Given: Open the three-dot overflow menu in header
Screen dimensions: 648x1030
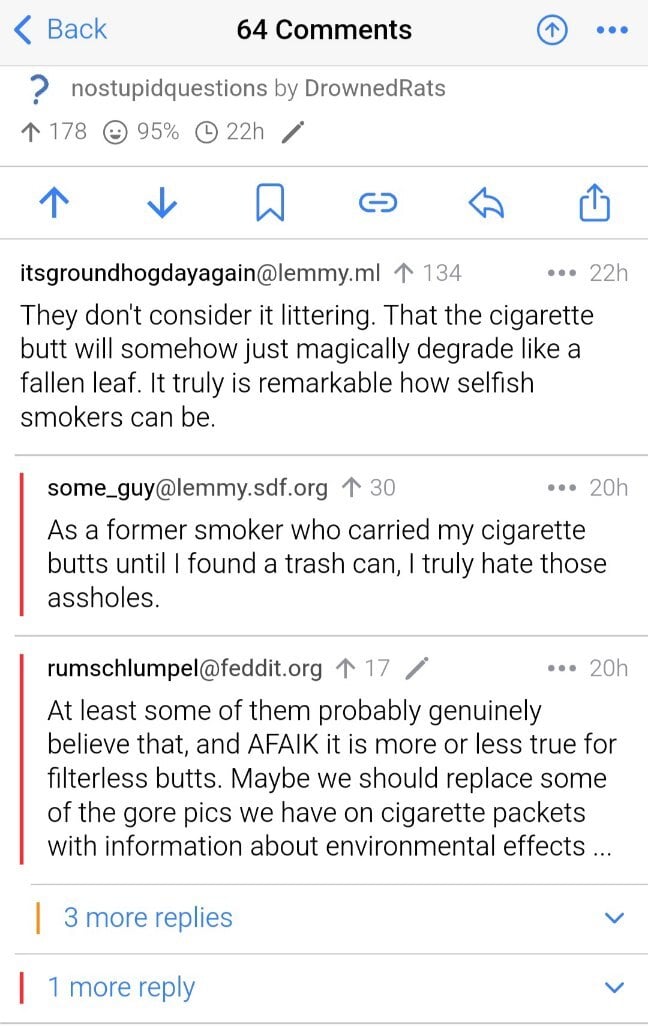Looking at the screenshot, I should [x=610, y=31].
